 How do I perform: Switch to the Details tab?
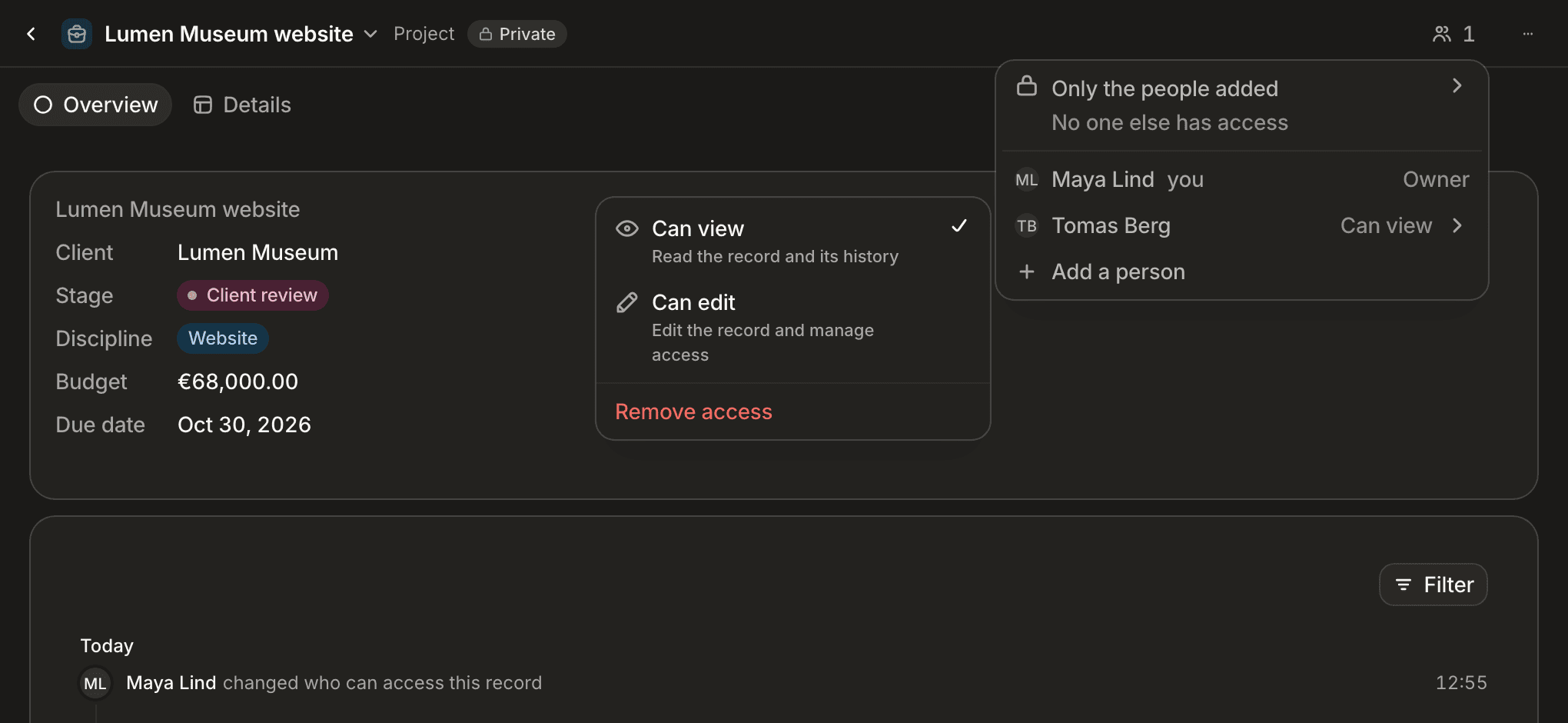(242, 105)
